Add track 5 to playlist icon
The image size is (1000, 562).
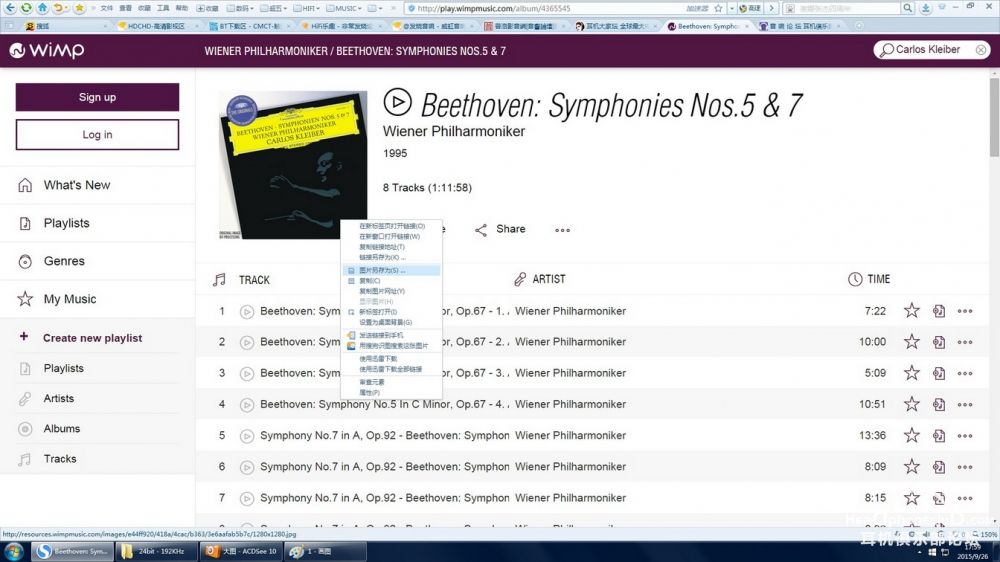pos(939,435)
